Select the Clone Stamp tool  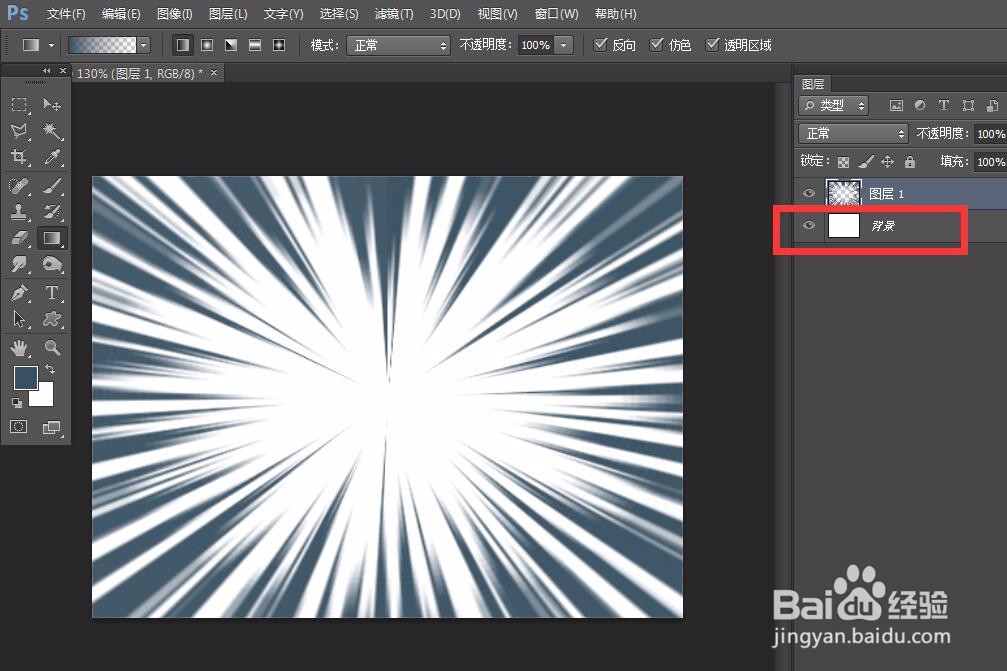click(x=19, y=212)
